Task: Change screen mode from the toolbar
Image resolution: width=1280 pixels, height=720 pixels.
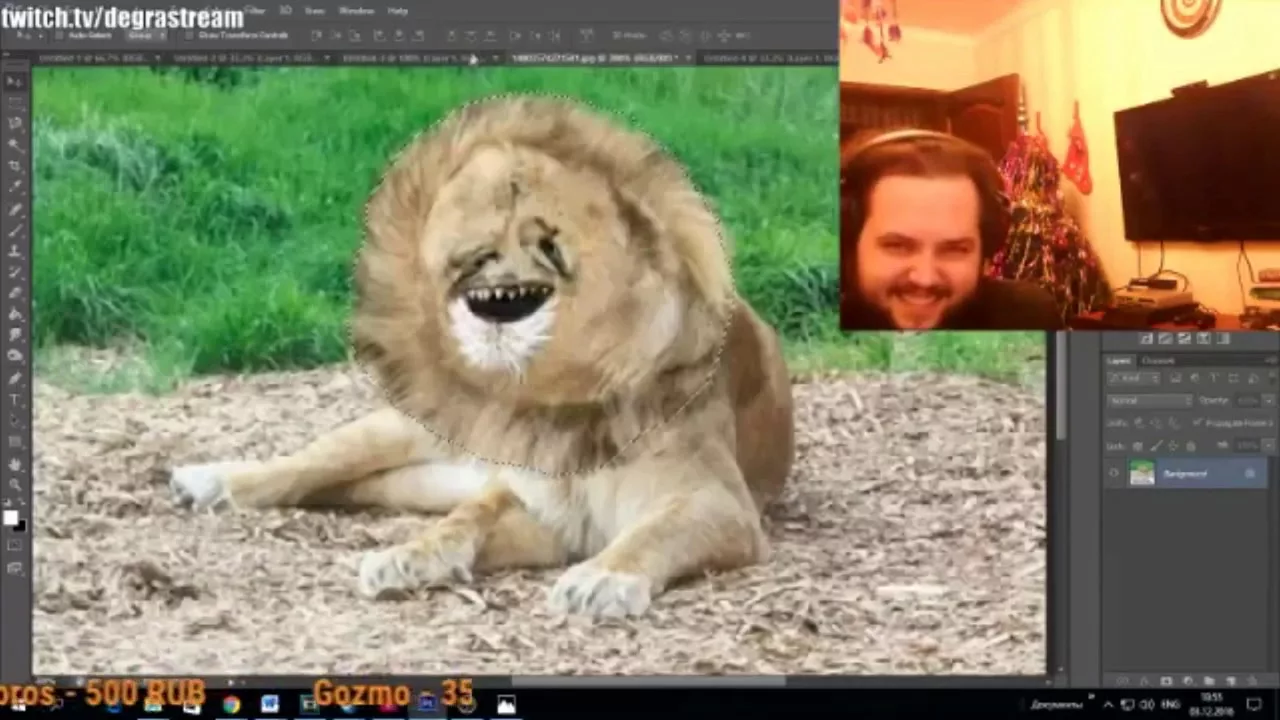Action: click(15, 568)
